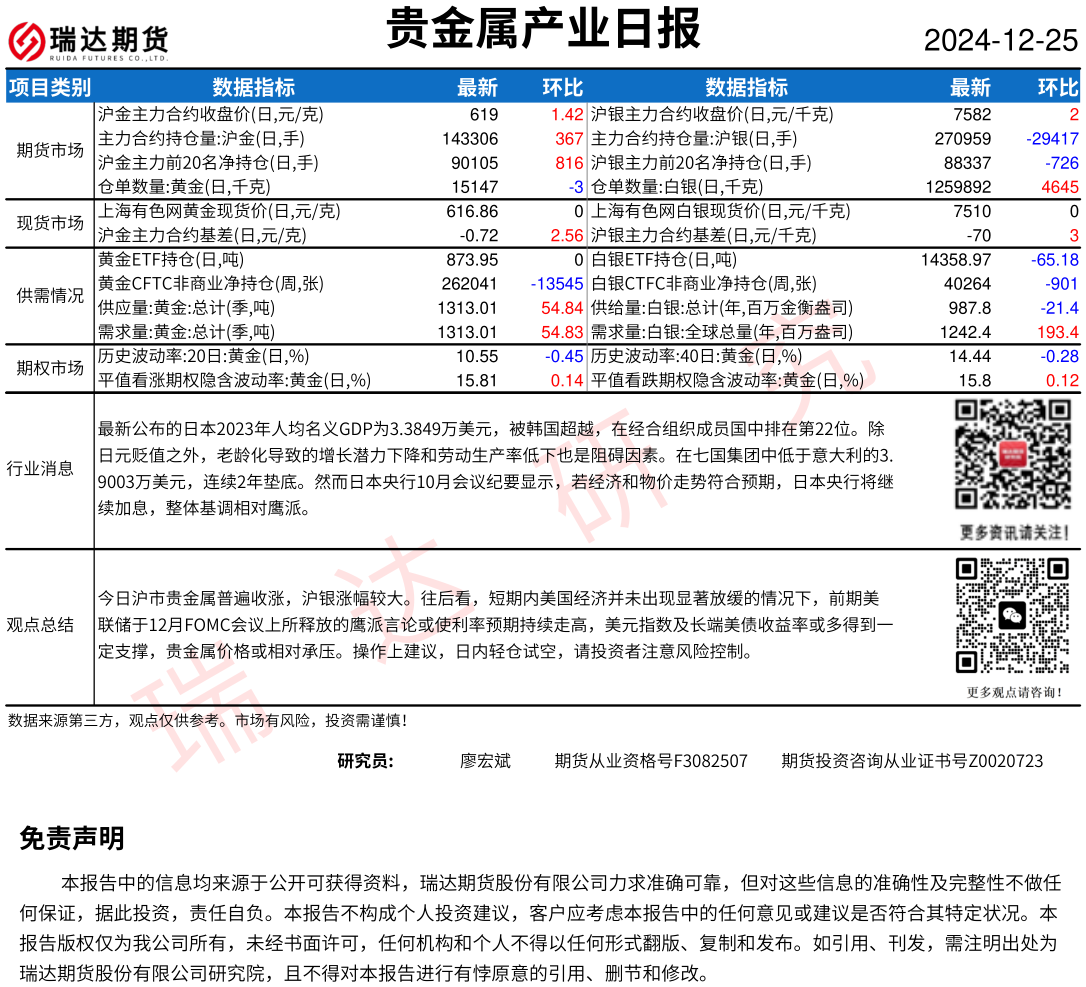Select 平值看涨期权隐含波动率:黄金(日,%) cell
Image resolution: width=1086 pixels, height=987 pixels.
[234, 381]
